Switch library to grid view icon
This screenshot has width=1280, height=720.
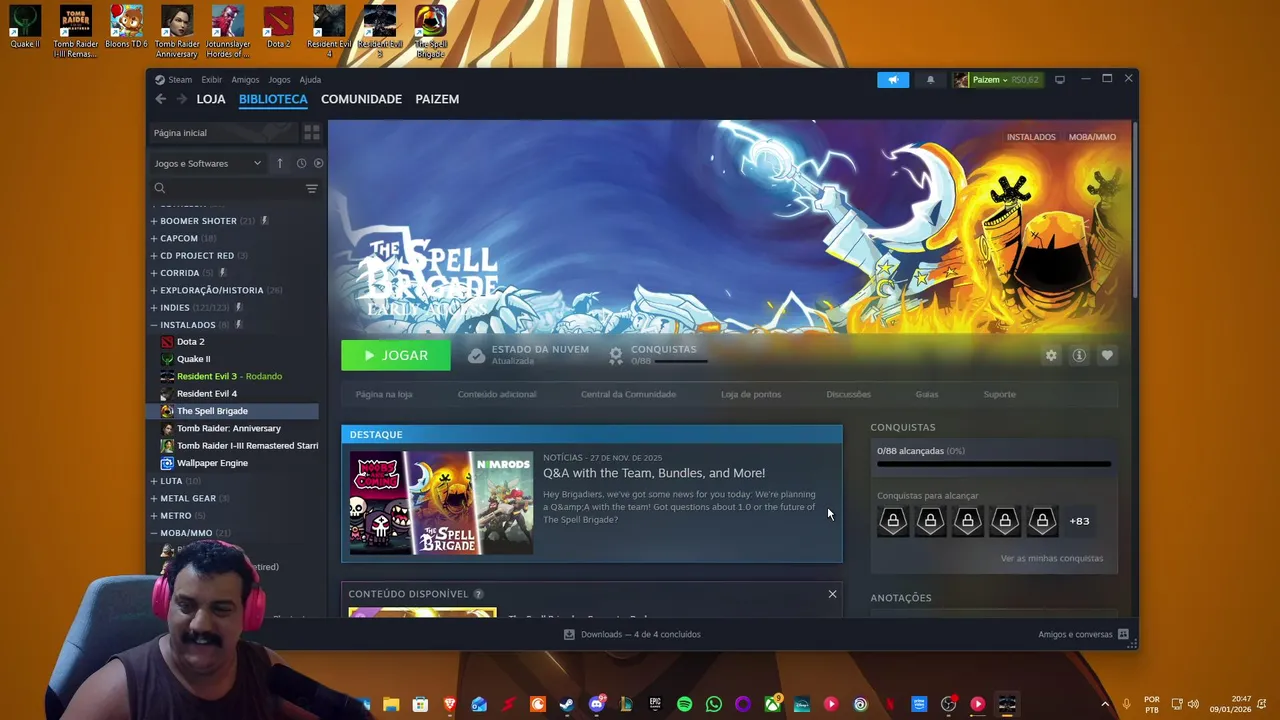pyautogui.click(x=312, y=132)
